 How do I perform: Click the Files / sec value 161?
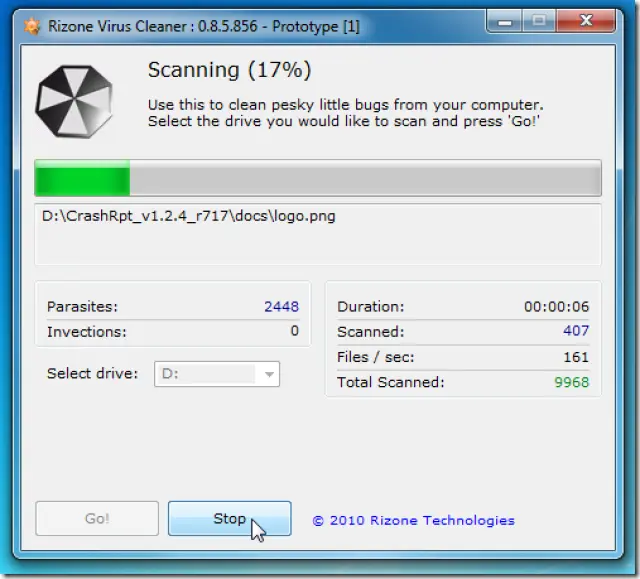pyautogui.click(x=576, y=356)
